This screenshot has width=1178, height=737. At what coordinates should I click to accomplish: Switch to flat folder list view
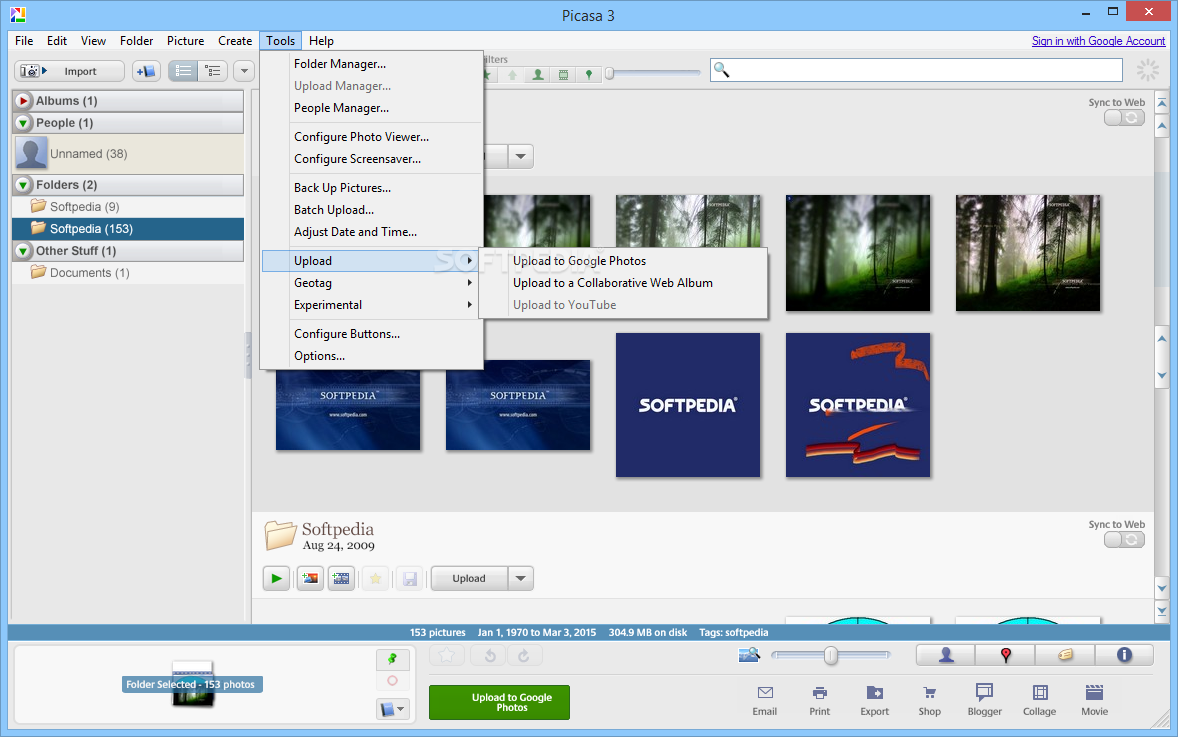pyautogui.click(x=183, y=71)
